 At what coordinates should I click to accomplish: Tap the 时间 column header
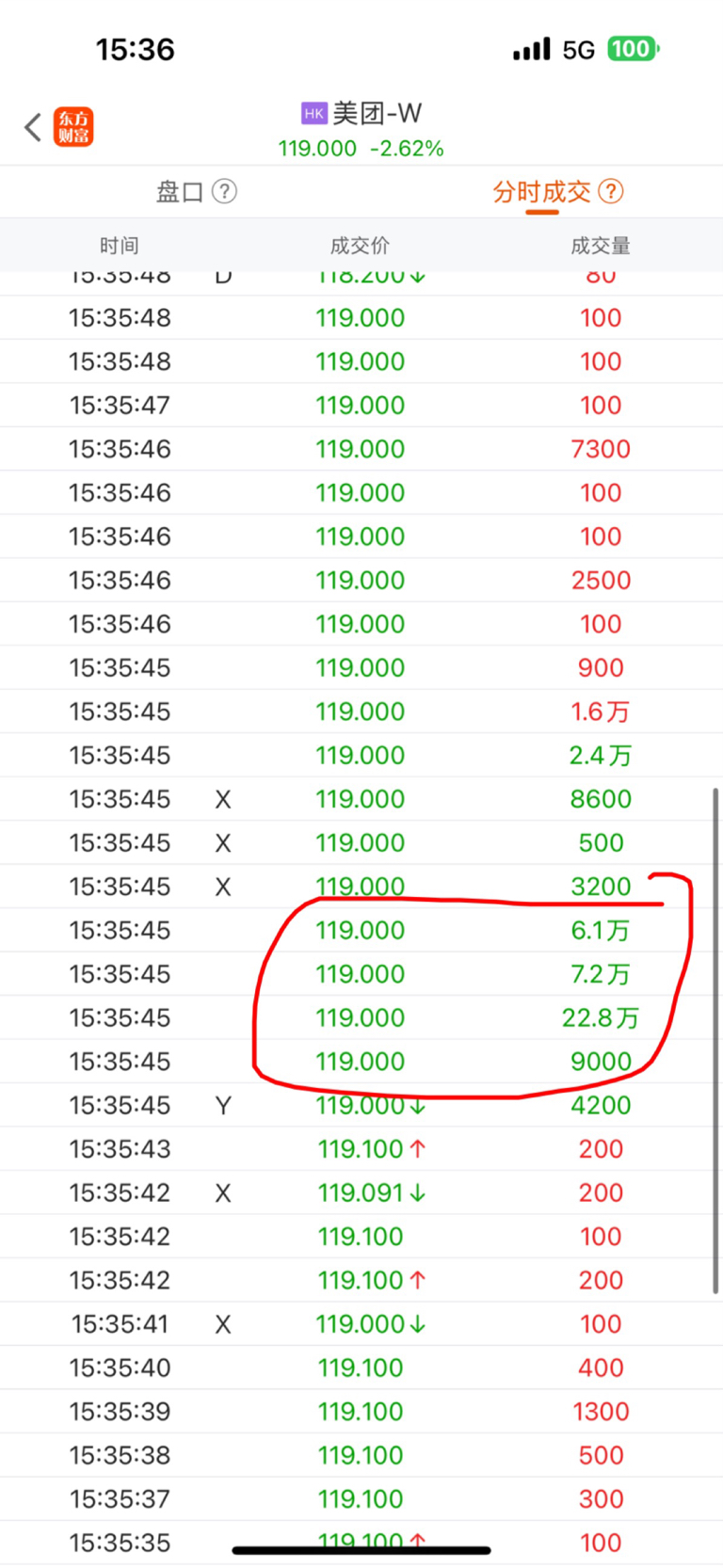coord(120,246)
